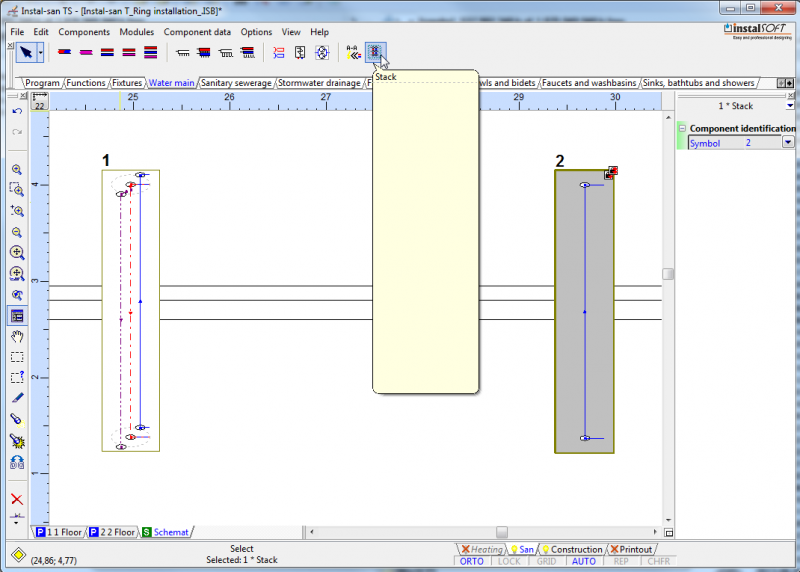Select the arrow pointer selection tool
This screenshot has width=800, height=572.
coord(26,52)
